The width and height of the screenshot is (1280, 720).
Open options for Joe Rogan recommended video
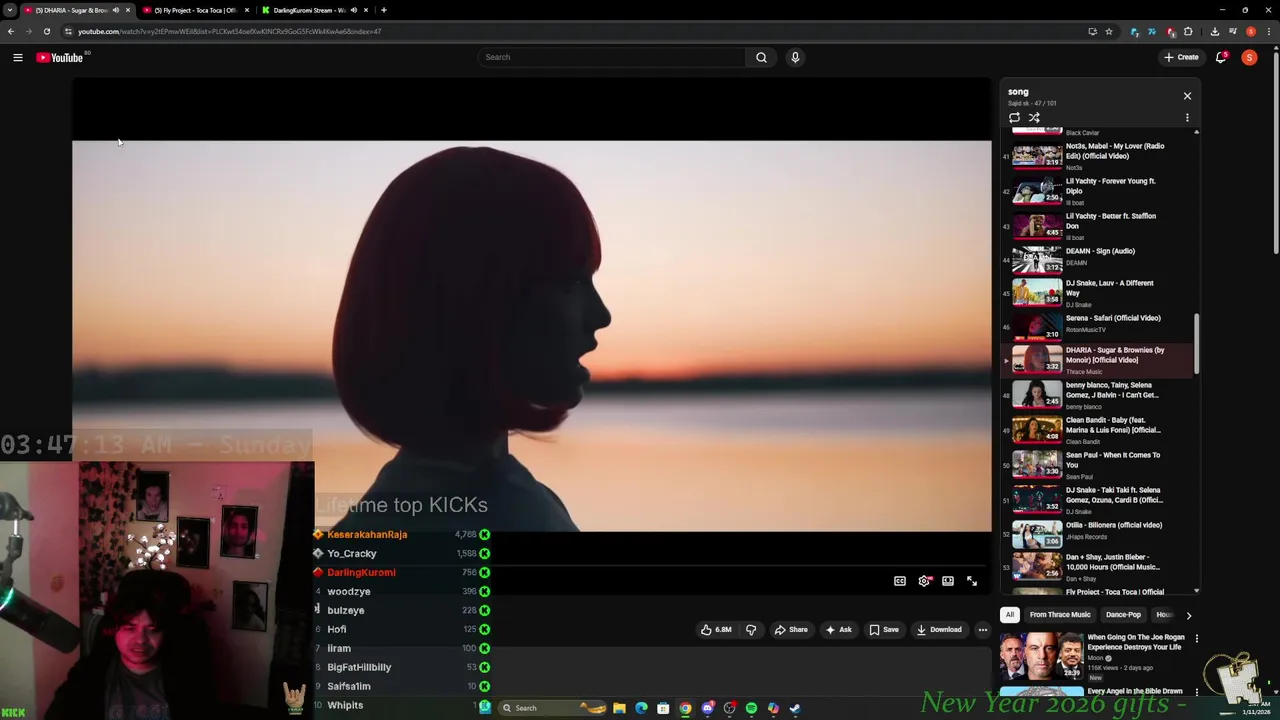[1196, 639]
